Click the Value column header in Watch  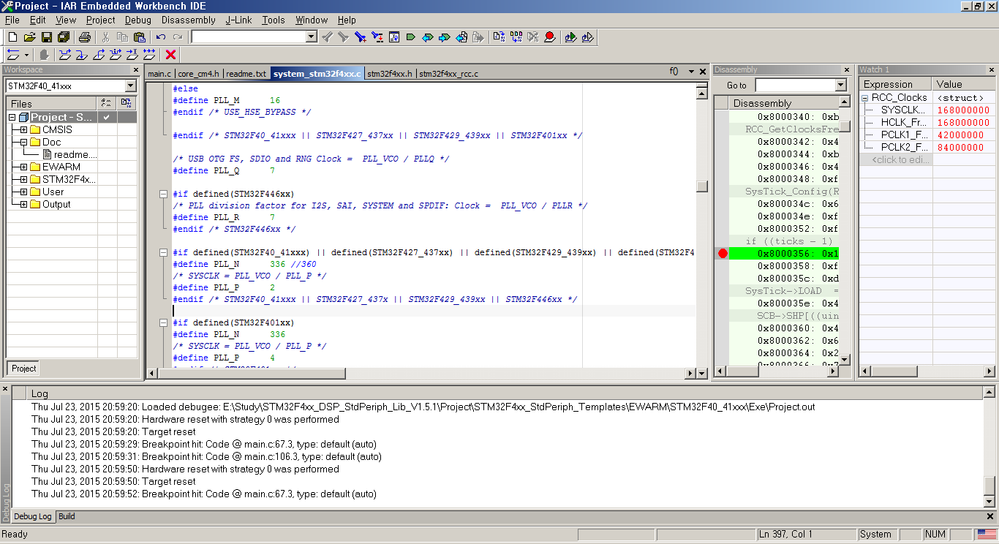tap(963, 84)
